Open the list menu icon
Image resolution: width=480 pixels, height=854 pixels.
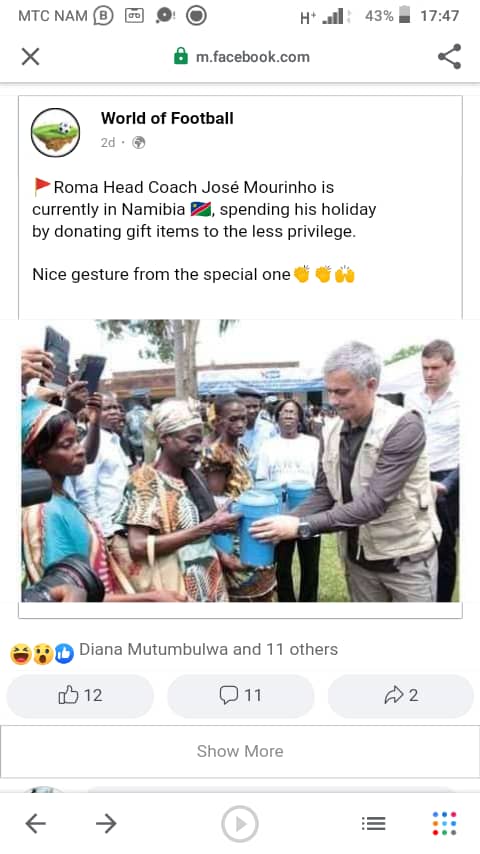[374, 824]
